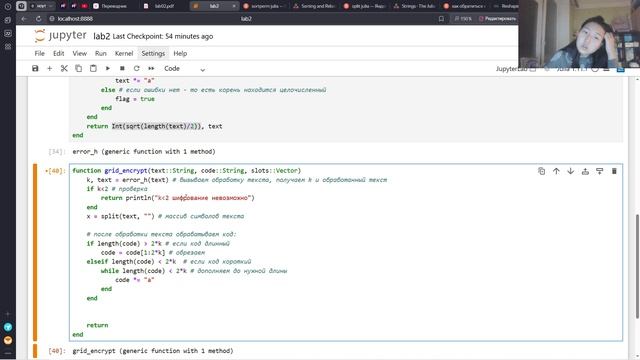The image size is (640, 360).
Task: Click the Last Checkpoint text
Action: point(163,36)
